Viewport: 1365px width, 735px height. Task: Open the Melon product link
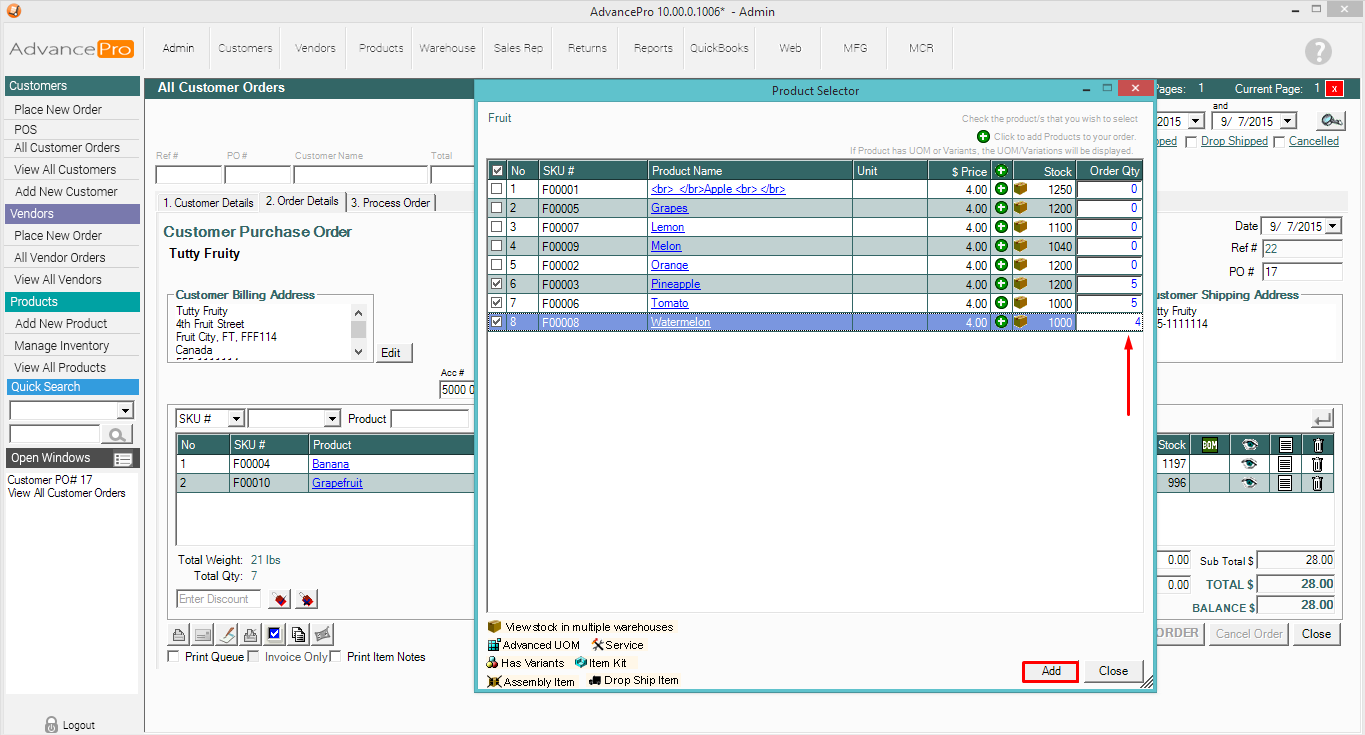click(666, 246)
